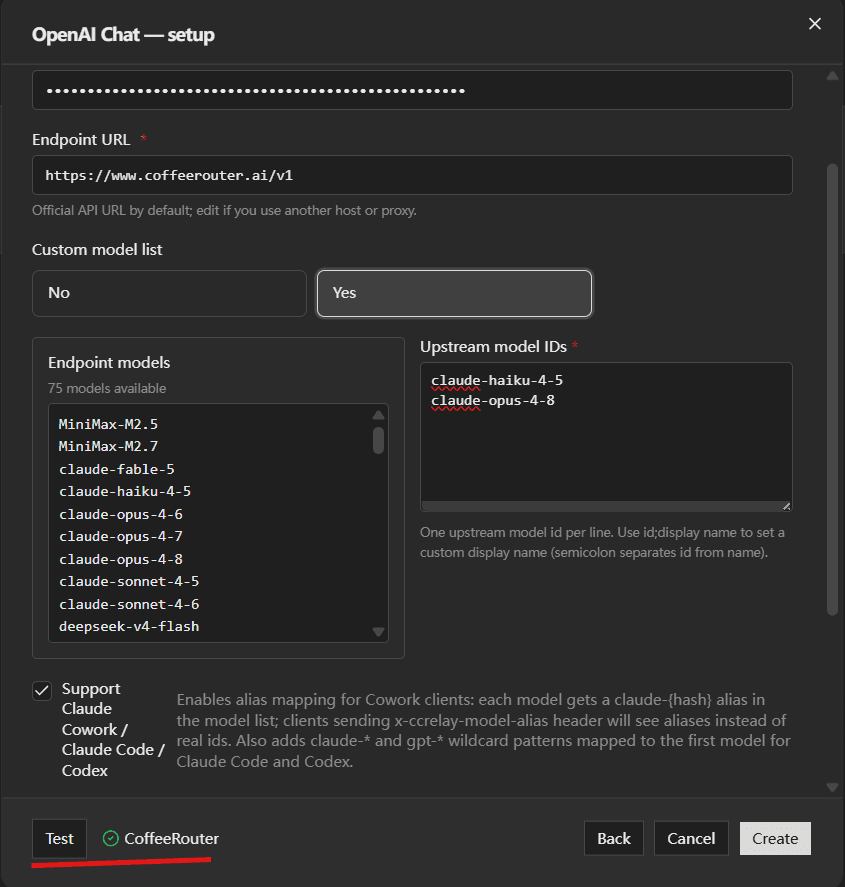Click the masked API key field
The width and height of the screenshot is (845, 887).
(x=412, y=90)
